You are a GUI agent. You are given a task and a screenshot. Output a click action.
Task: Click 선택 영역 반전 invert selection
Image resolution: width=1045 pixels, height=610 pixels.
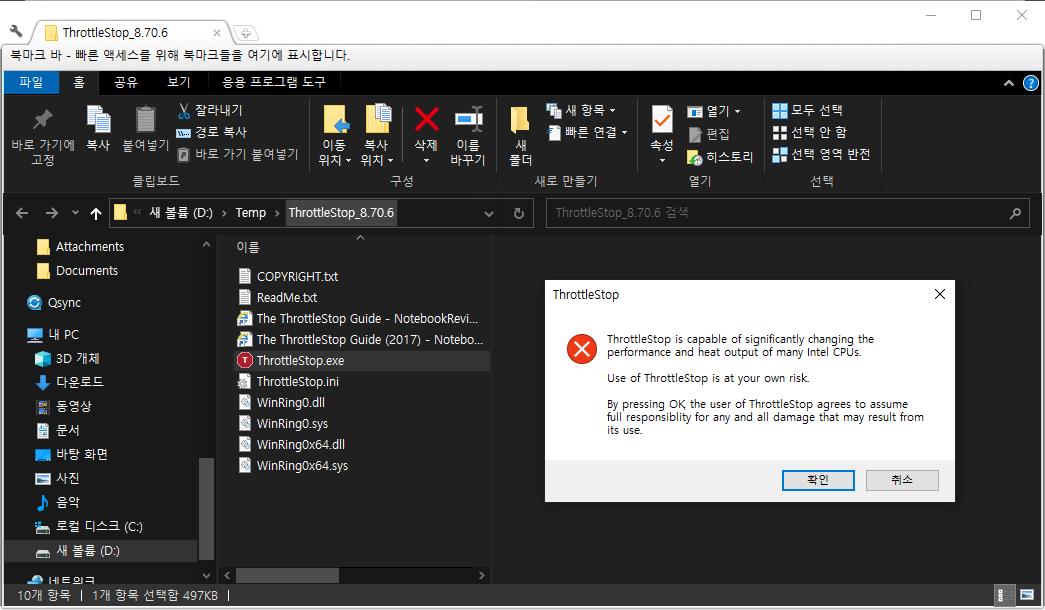tap(821, 154)
